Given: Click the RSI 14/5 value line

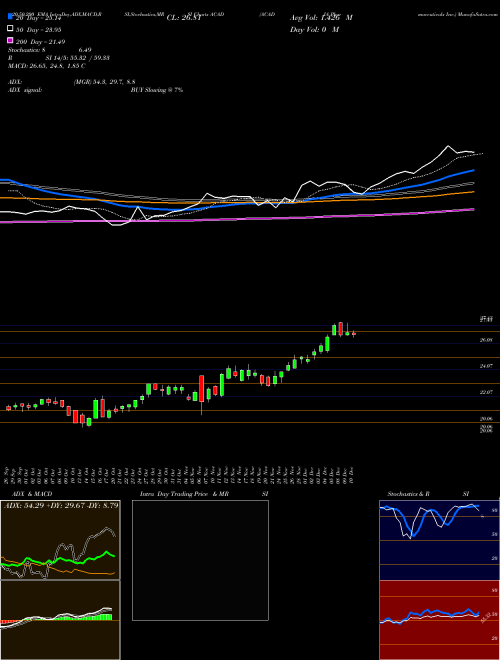Looking at the screenshot, I should [x=59, y=58].
